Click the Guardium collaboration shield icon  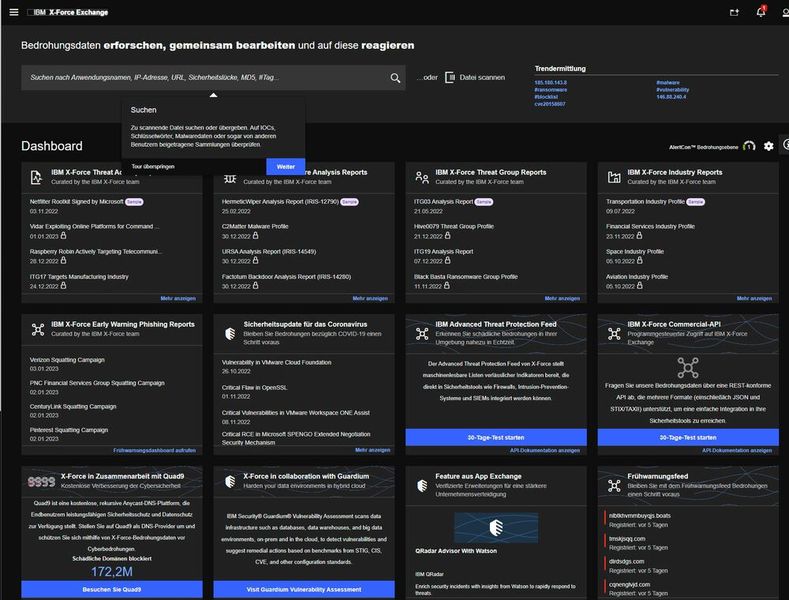(x=230, y=481)
